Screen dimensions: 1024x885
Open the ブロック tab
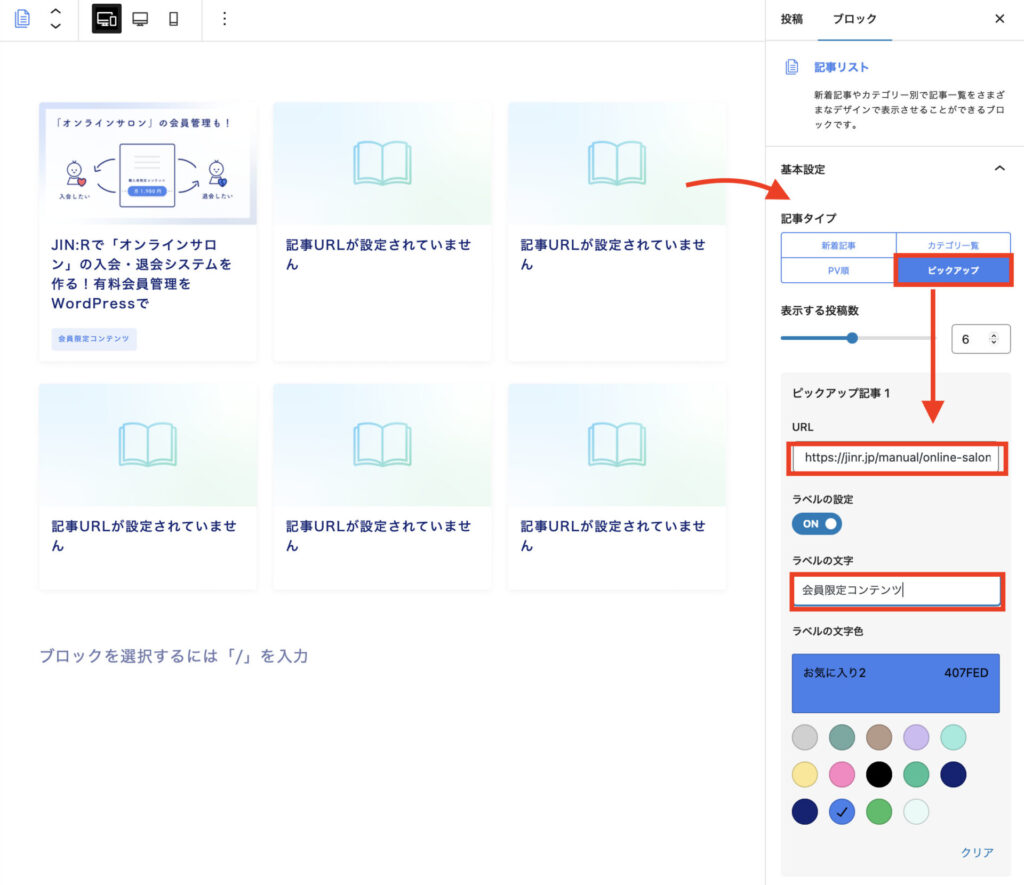855,18
